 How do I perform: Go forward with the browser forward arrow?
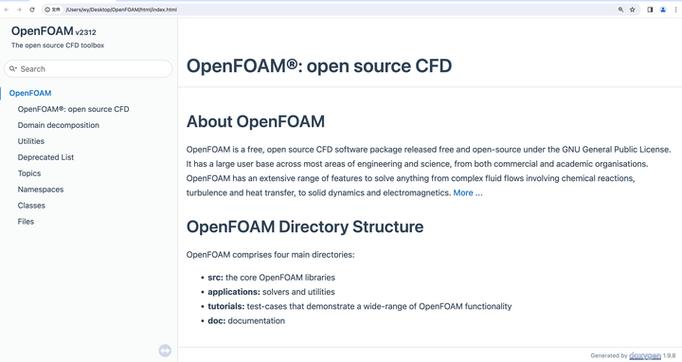pos(19,10)
